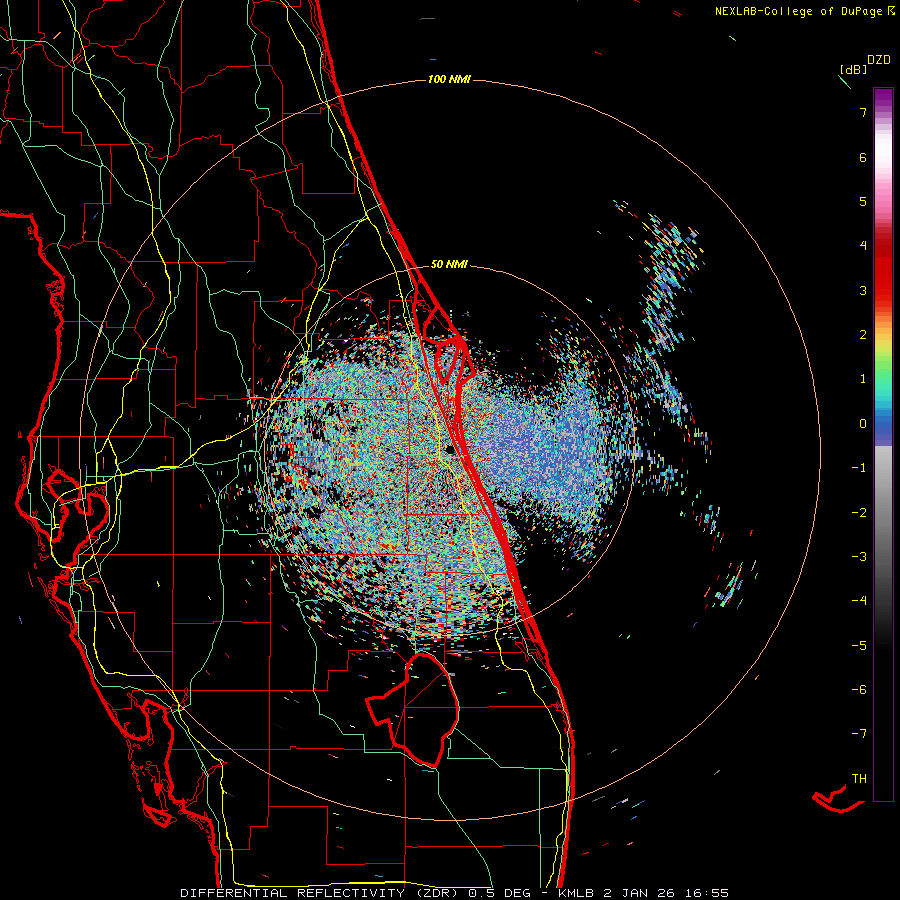Click the TH label at the legend bottom

pyautogui.click(x=859, y=778)
